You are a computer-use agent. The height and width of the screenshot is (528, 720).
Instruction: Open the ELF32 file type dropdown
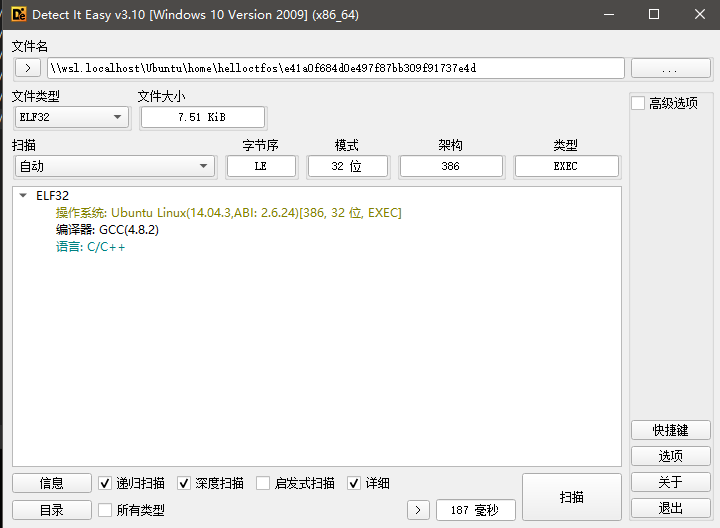point(72,117)
